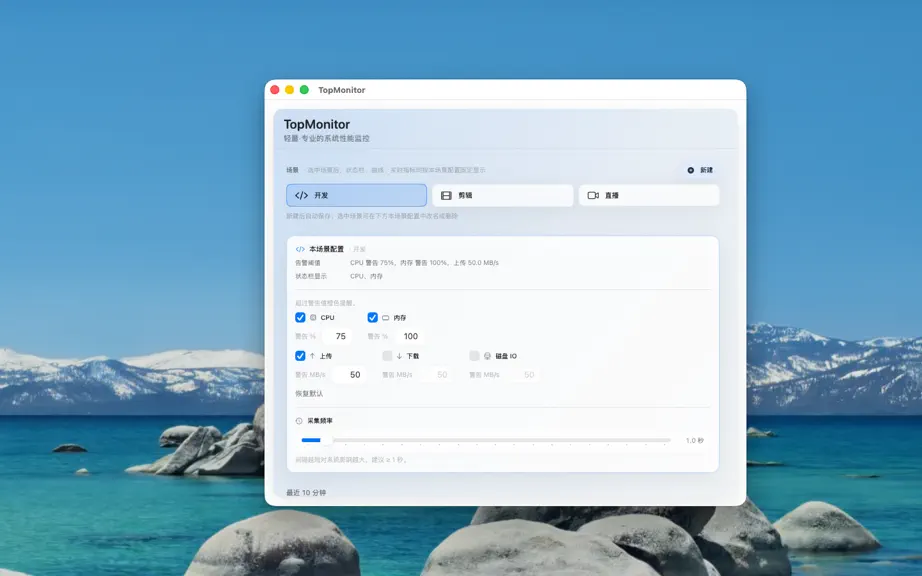Screen dimensions: 922x576
Task: Click the clock icon beside 采集频率
Action: click(x=299, y=421)
